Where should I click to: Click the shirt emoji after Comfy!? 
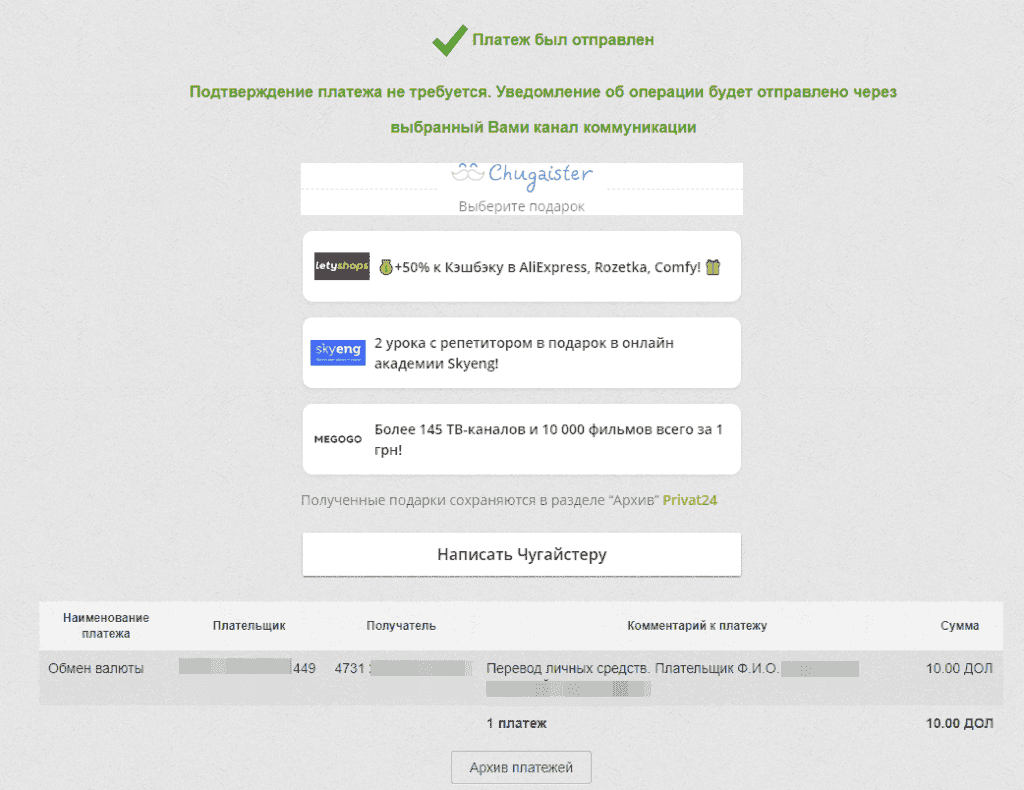coord(713,268)
